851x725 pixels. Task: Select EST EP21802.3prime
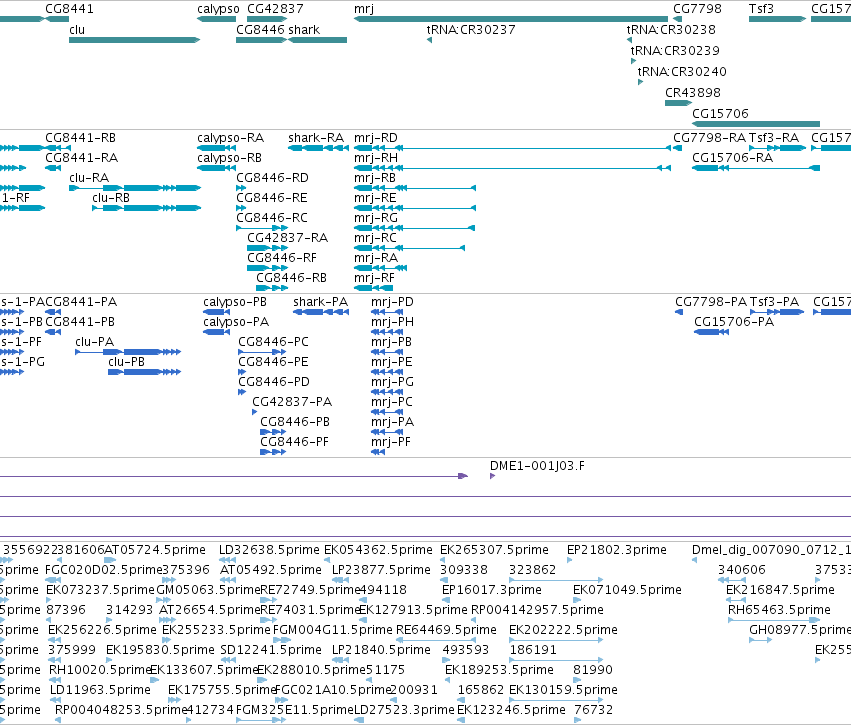tap(569, 560)
